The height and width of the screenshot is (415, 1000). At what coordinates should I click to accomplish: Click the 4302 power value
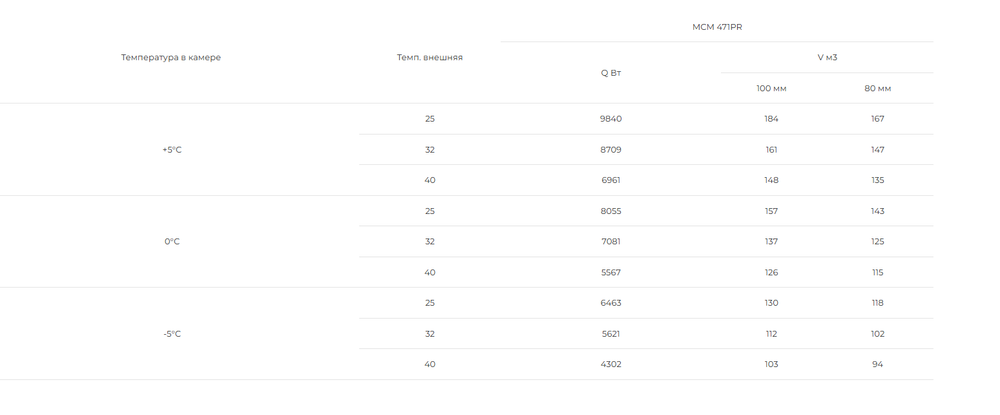coord(610,365)
